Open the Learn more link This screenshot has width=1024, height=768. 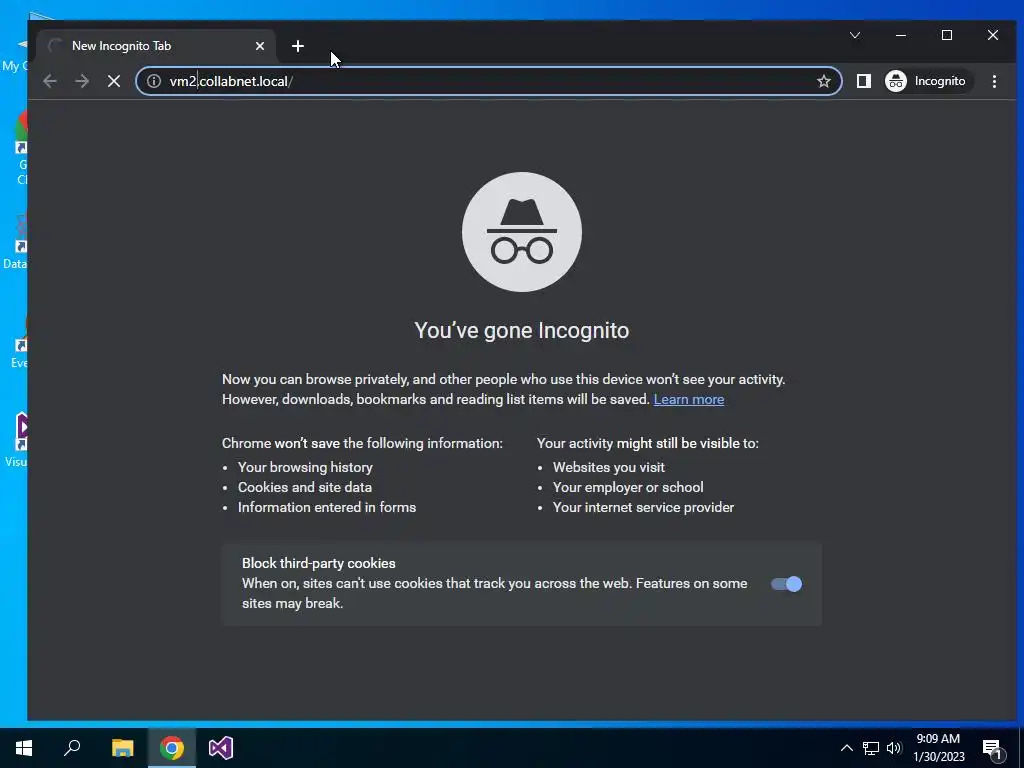pos(688,399)
